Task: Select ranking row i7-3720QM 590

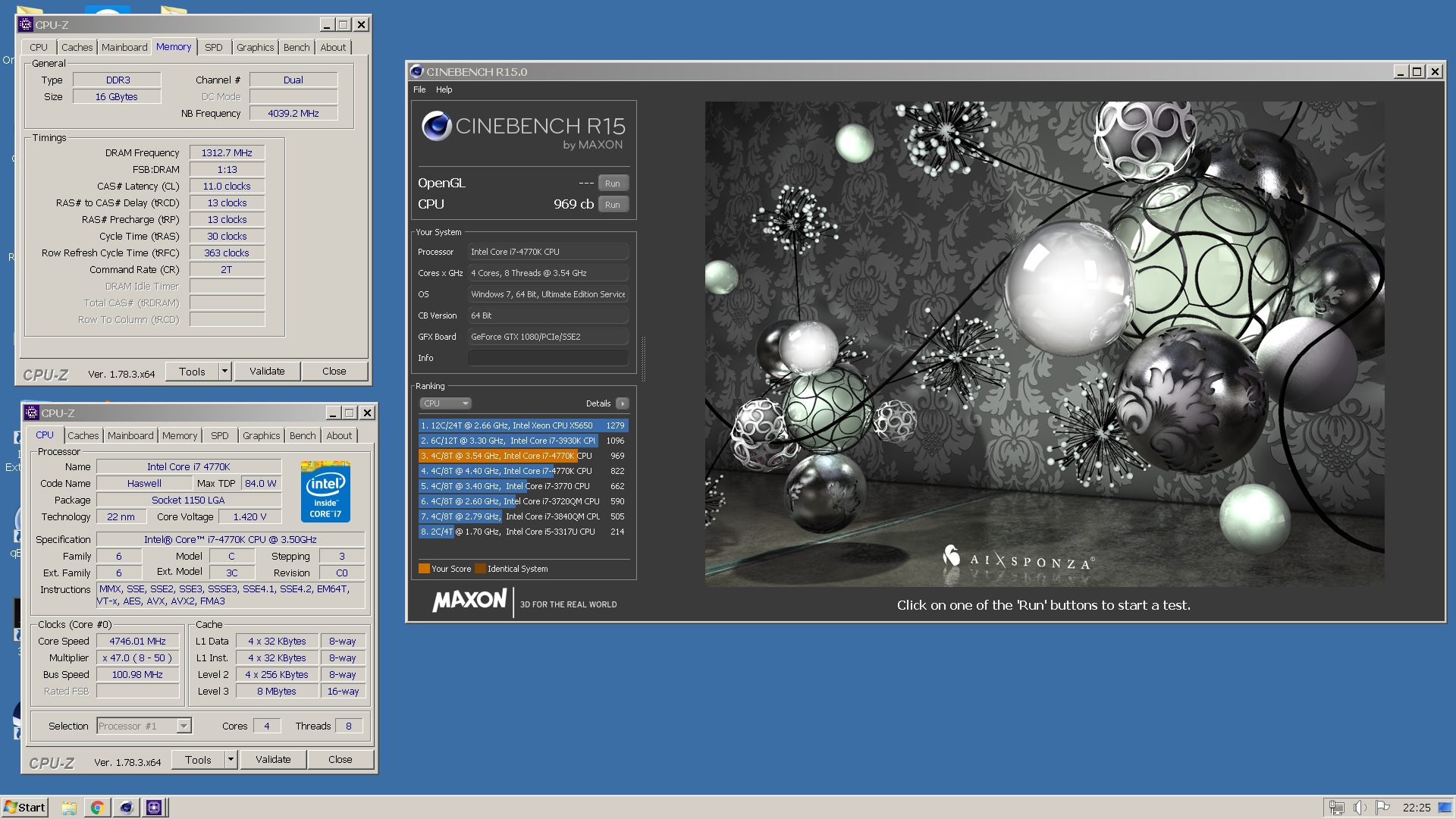Action: (x=523, y=501)
